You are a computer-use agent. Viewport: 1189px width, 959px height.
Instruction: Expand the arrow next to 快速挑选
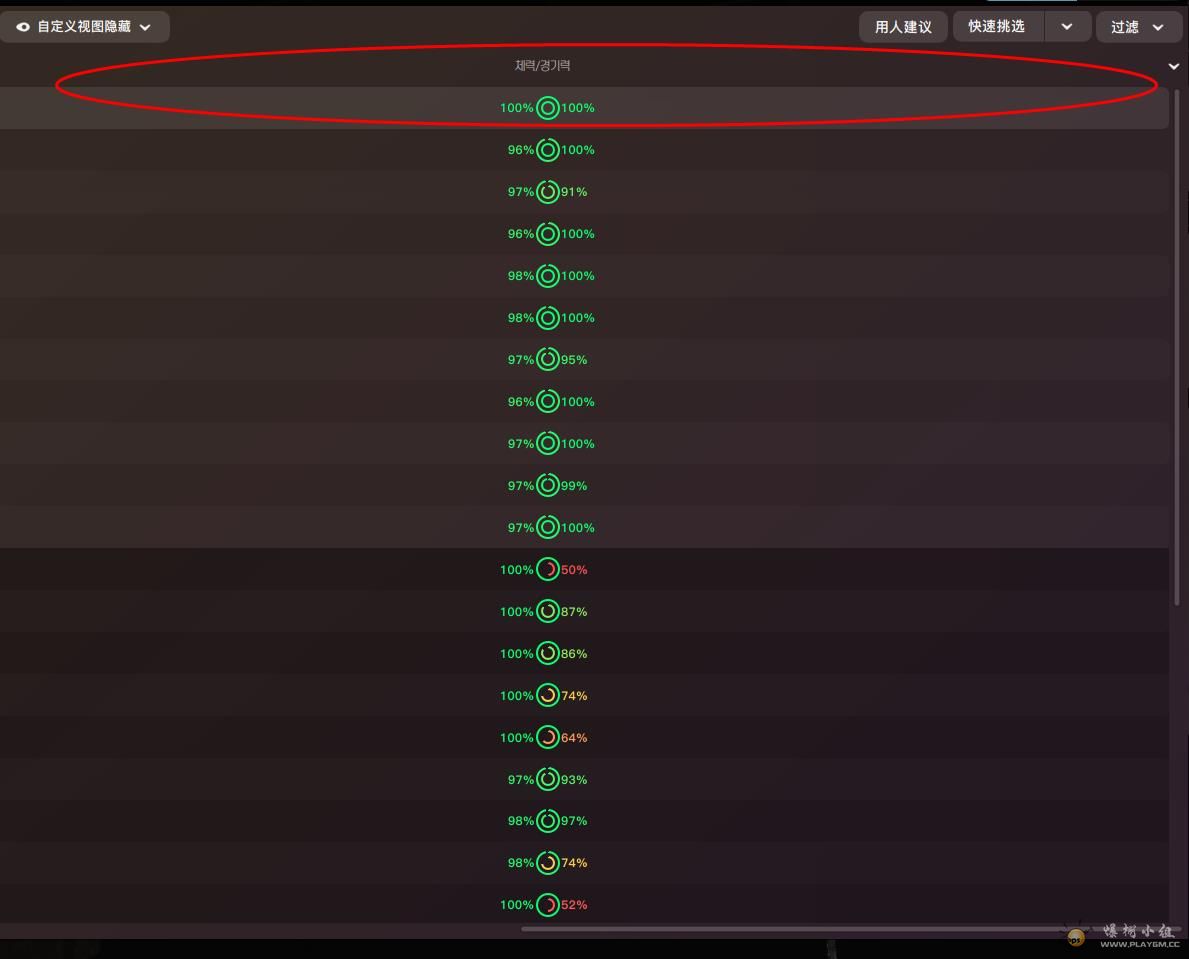[x=1067, y=27]
